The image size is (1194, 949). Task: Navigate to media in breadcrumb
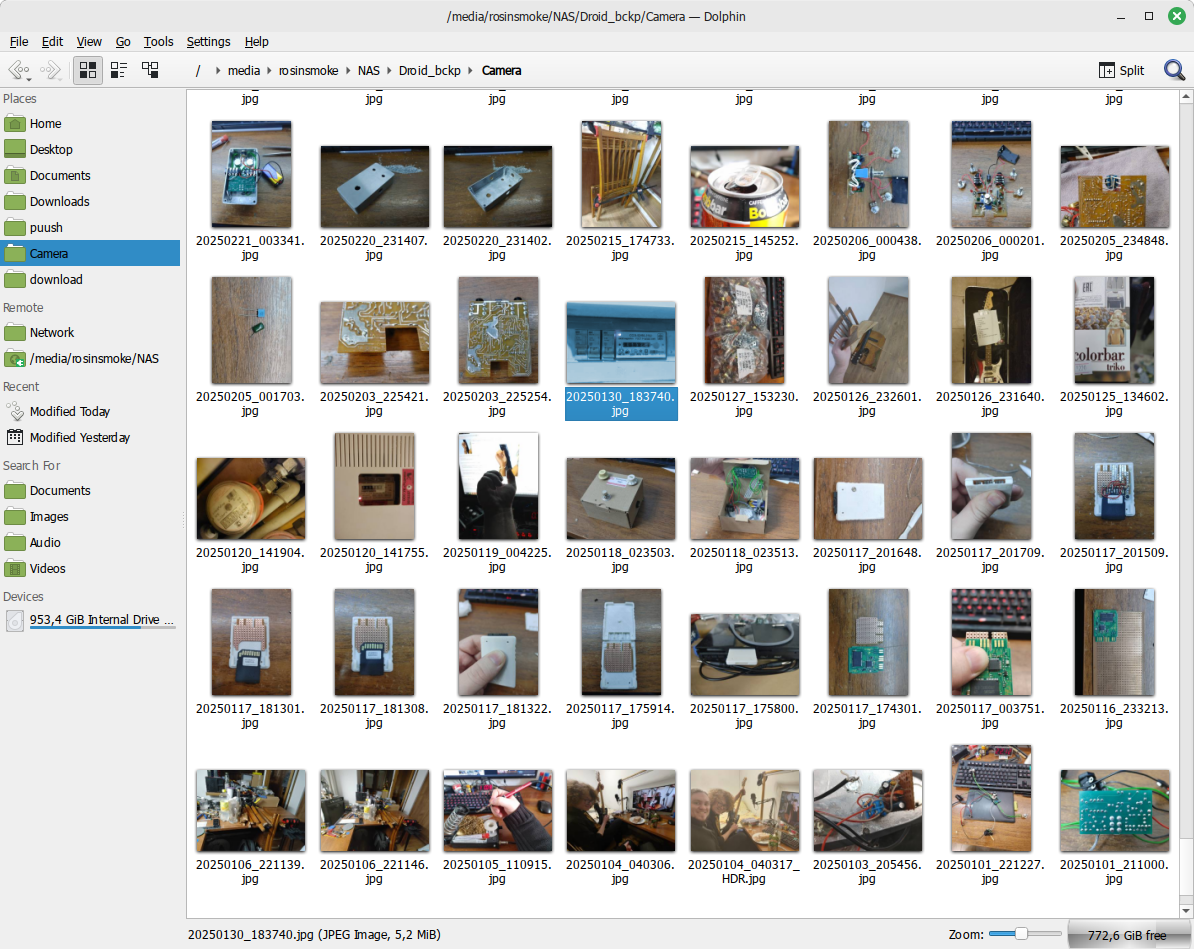point(244,71)
